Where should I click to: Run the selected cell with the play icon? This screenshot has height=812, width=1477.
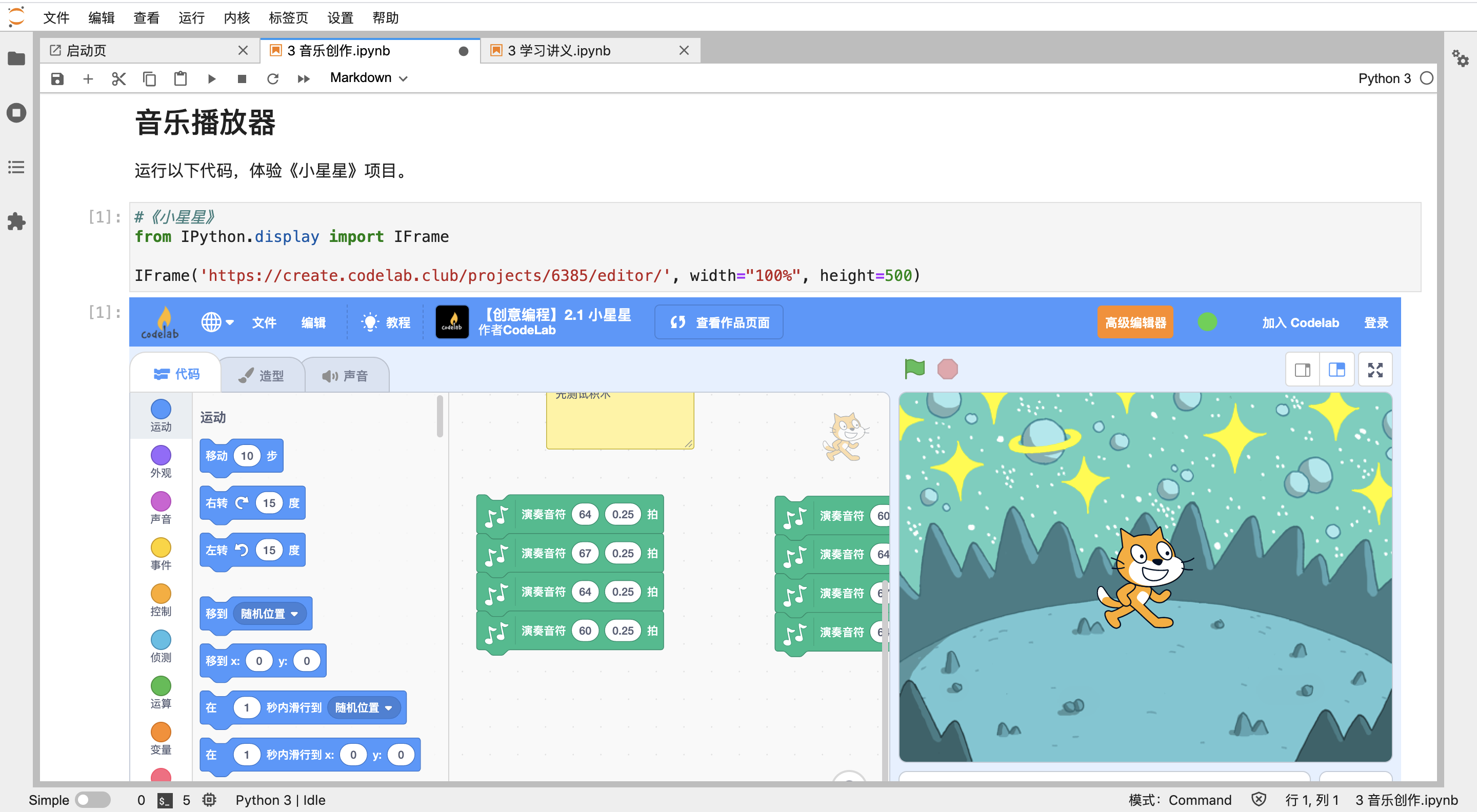[211, 78]
